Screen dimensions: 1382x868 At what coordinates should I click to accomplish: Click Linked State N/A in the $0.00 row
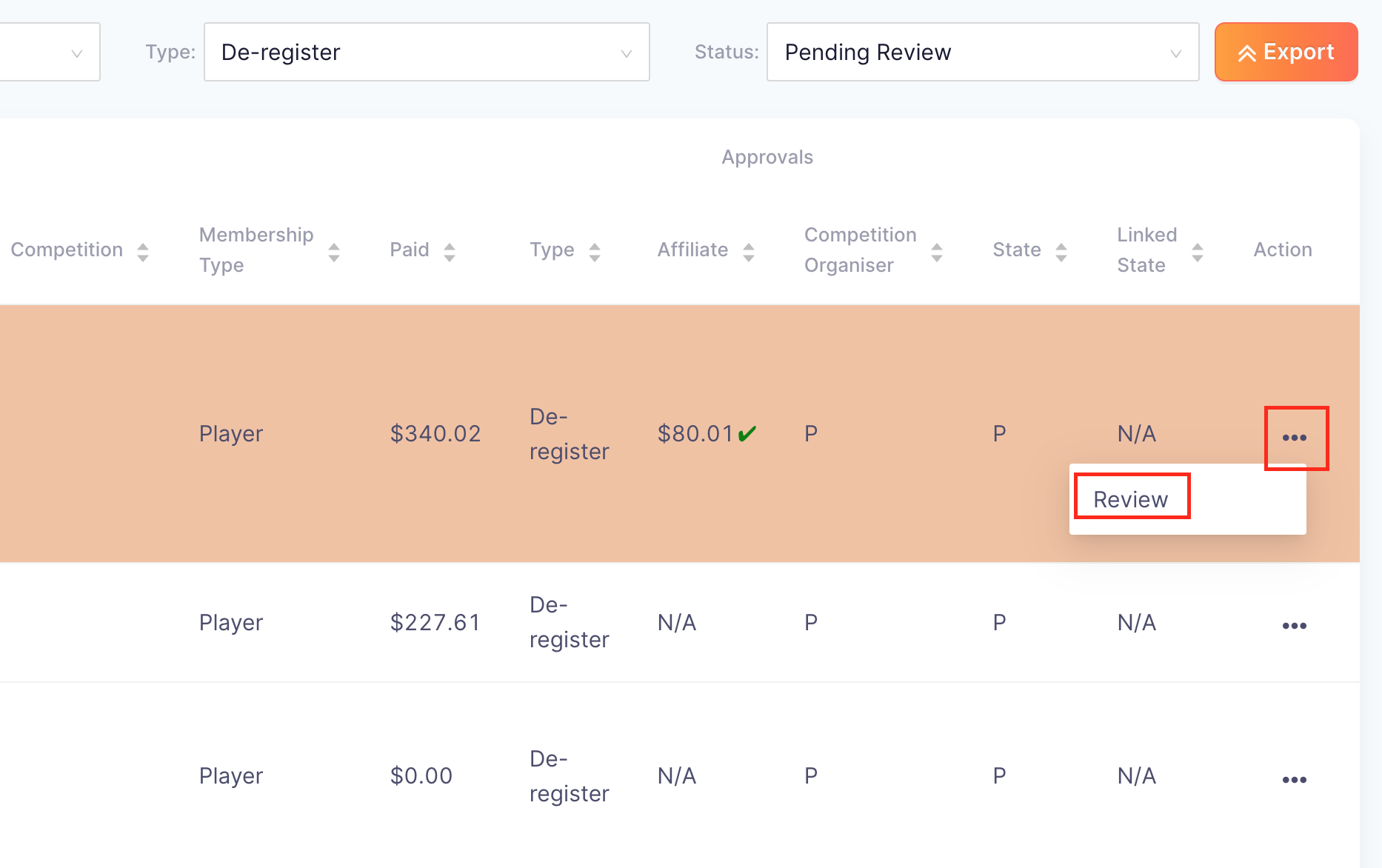point(1137,775)
